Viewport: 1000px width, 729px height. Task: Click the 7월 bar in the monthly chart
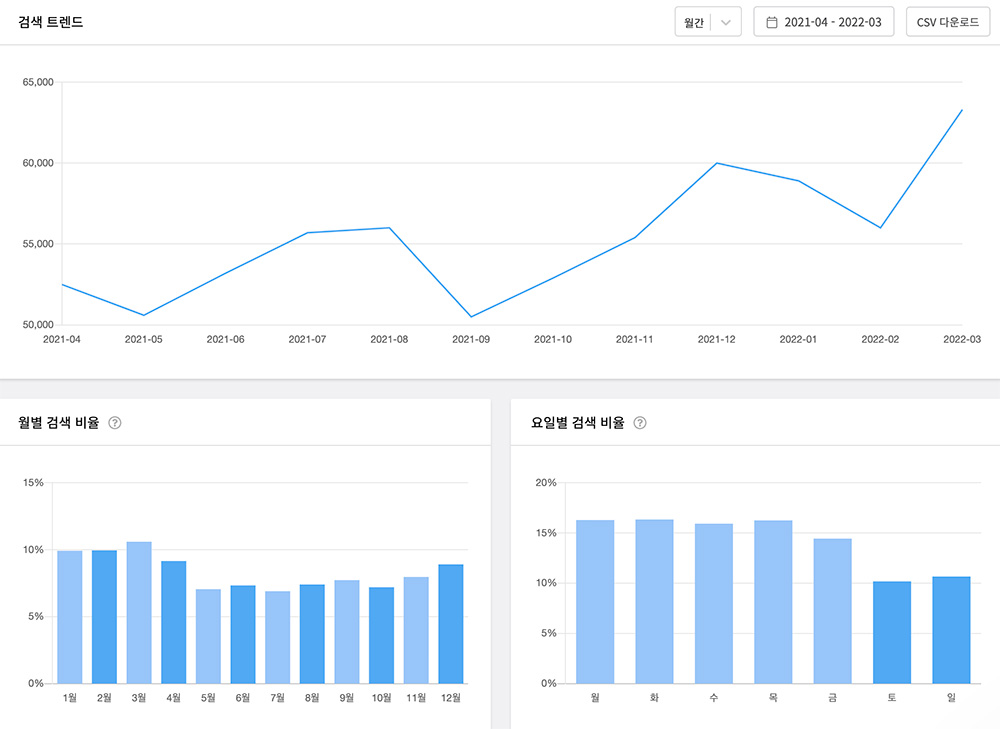(x=277, y=637)
